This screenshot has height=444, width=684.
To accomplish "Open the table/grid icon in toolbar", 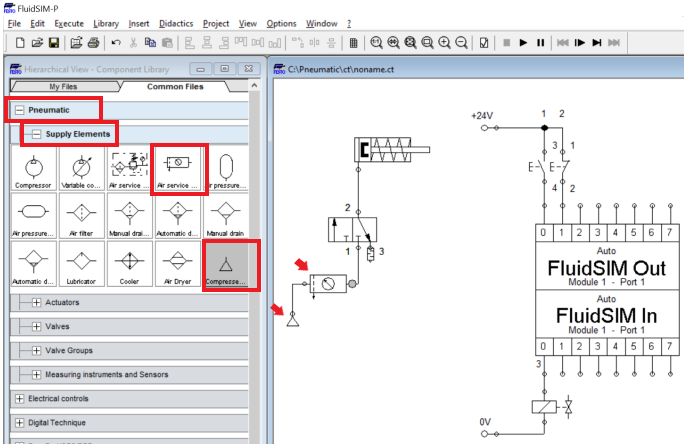I will [x=354, y=43].
